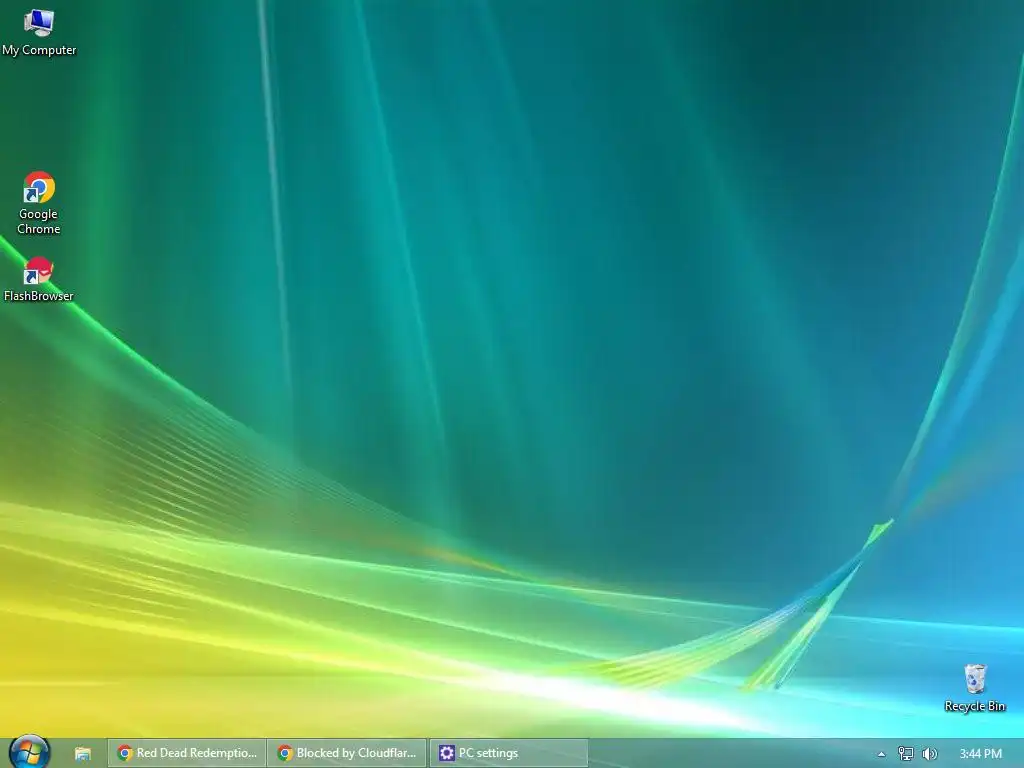Select the FlashBrowser desktop shortcut

tap(39, 280)
